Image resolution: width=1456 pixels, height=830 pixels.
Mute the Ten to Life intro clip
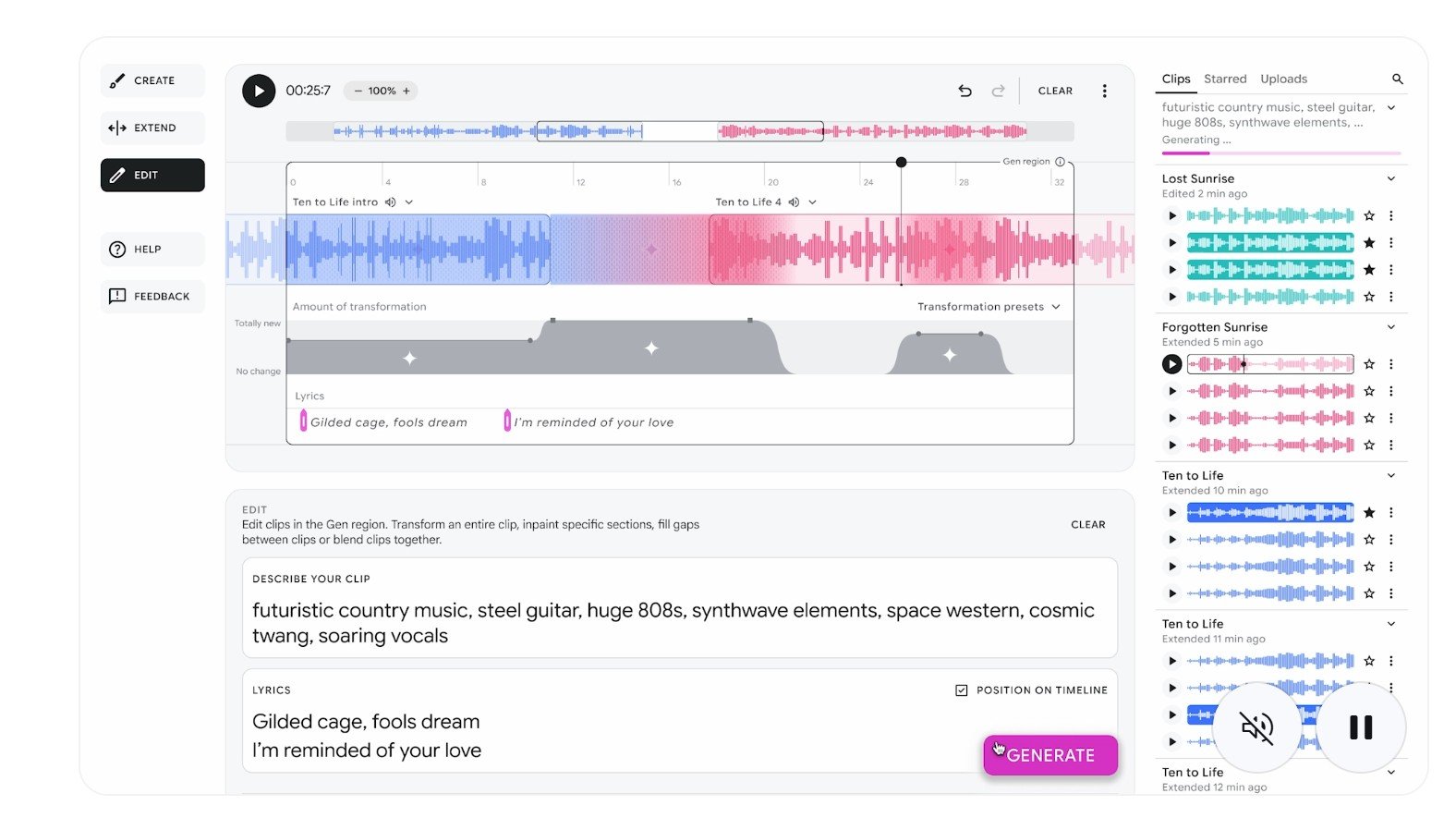pyautogui.click(x=391, y=201)
